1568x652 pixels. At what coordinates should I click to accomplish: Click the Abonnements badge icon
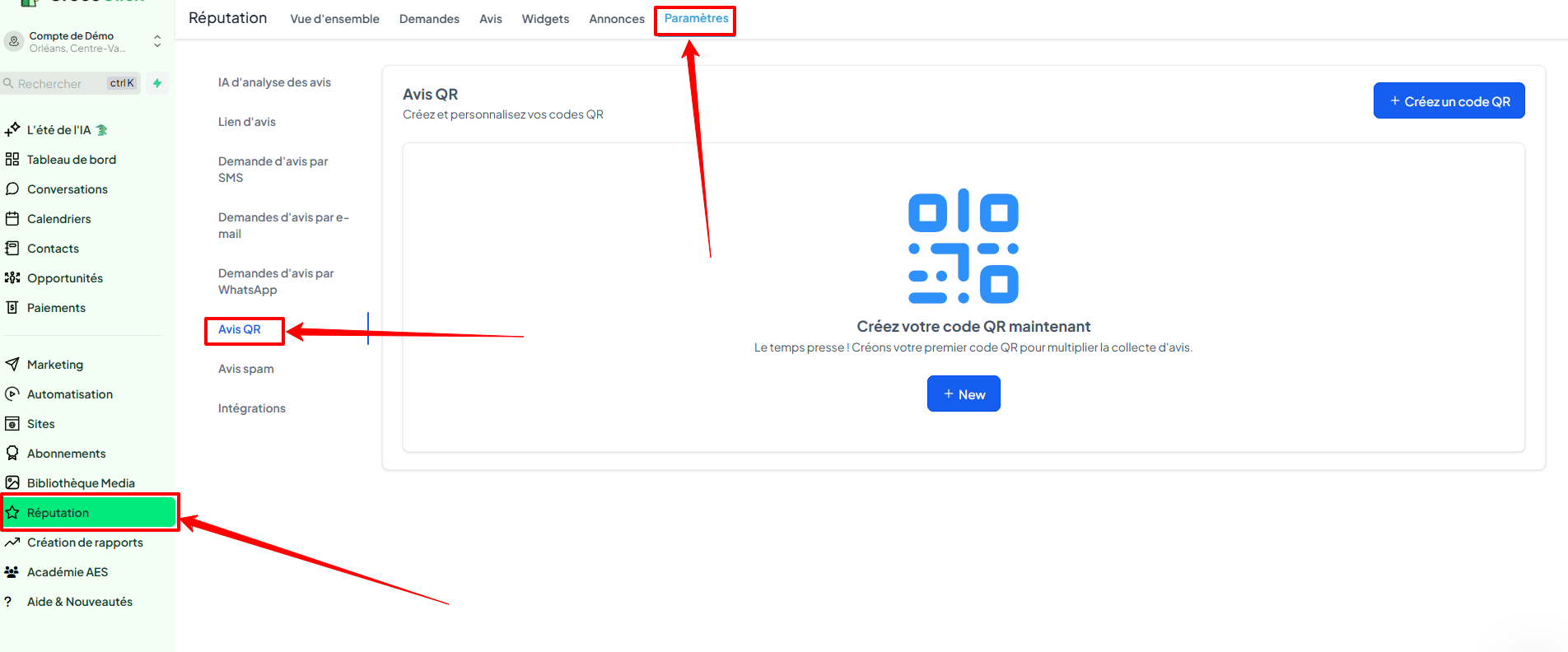12,453
